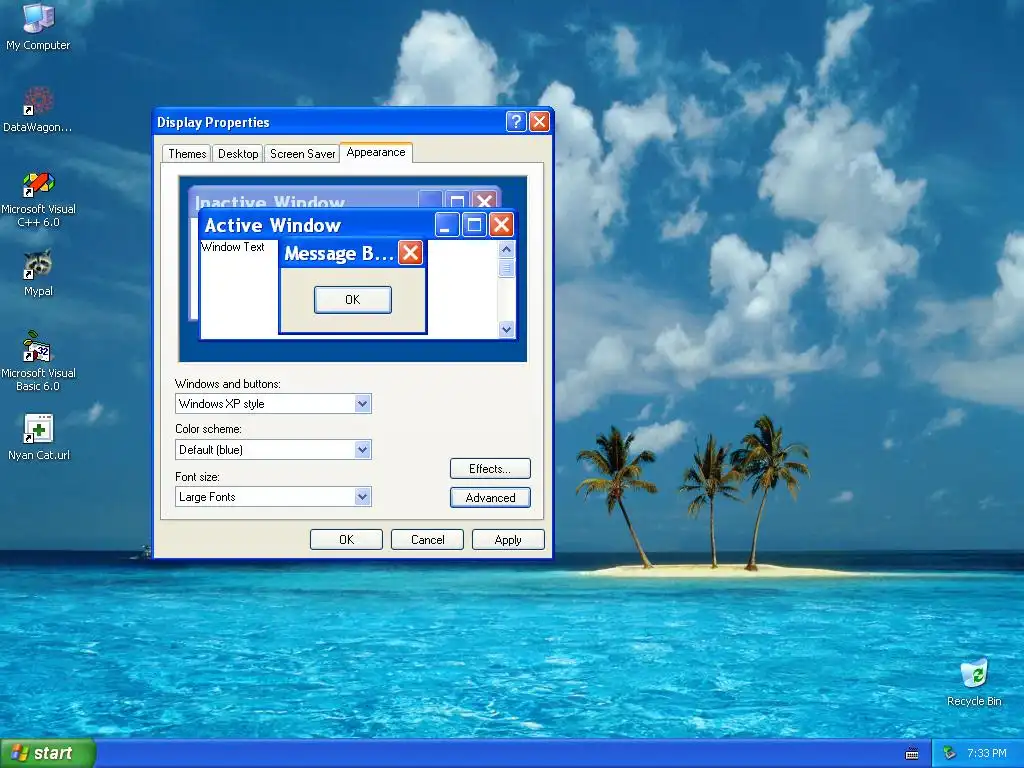Open the My Computer desktop icon
The width and height of the screenshot is (1024, 768).
pos(38,26)
